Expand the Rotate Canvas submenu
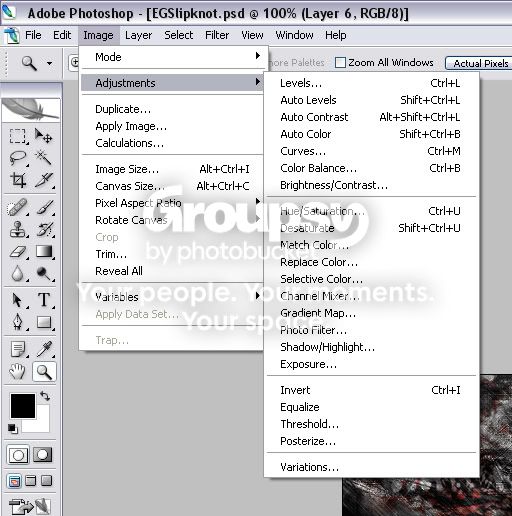Image resolution: width=512 pixels, height=516 pixels. click(172, 220)
